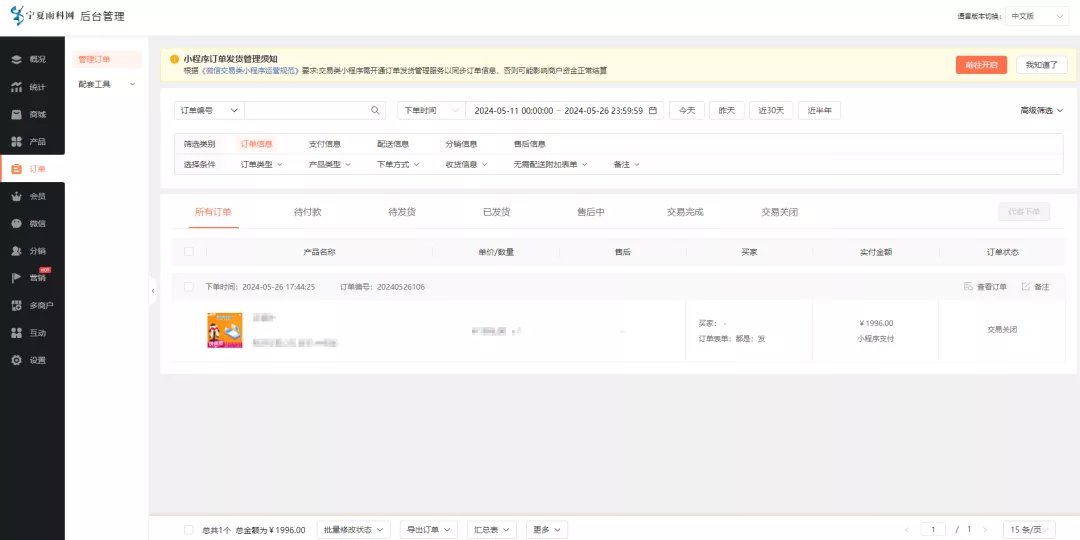This screenshot has width=1080, height=540.
Task: Click the 前往开启 button
Action: (982, 65)
